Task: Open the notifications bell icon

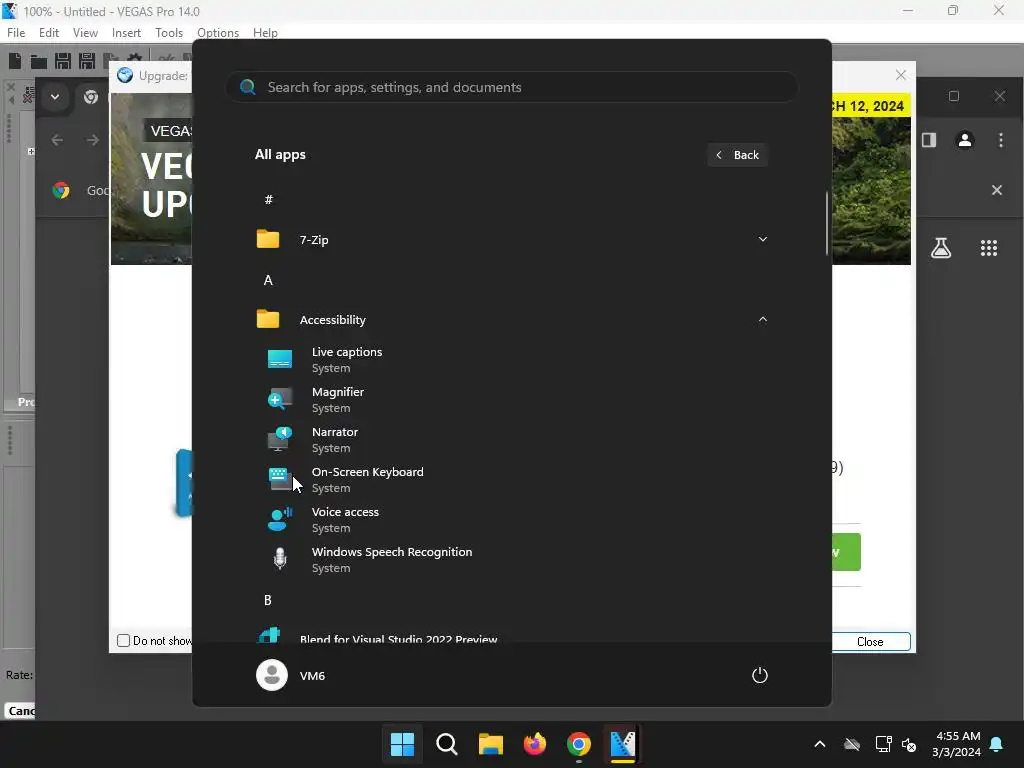Action: pos(997,744)
